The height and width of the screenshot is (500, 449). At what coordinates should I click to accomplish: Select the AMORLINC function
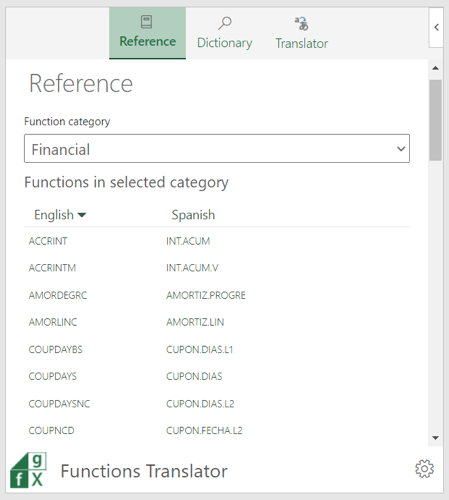click(x=53, y=322)
